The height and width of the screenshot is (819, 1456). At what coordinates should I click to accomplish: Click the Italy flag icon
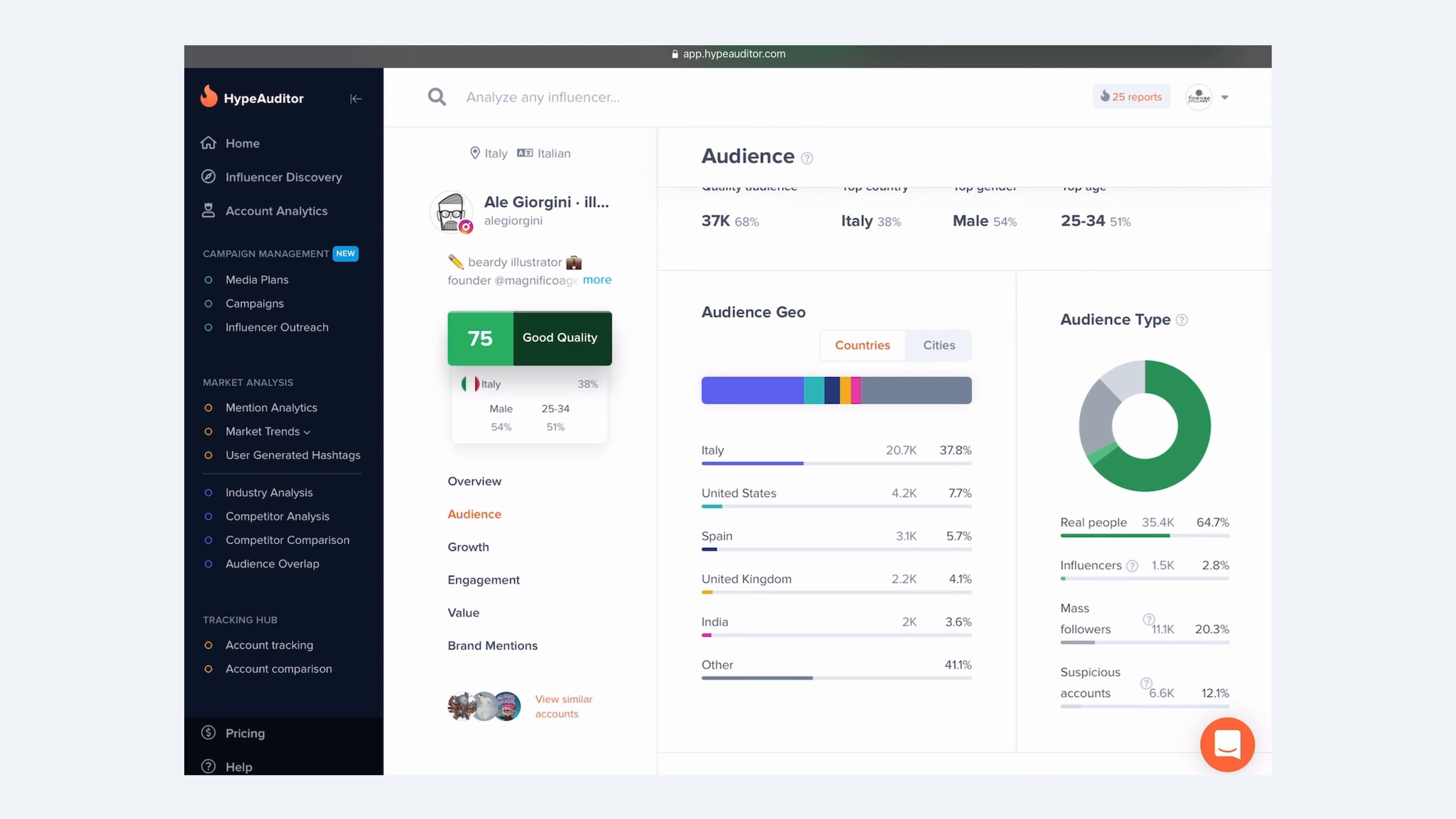(470, 384)
